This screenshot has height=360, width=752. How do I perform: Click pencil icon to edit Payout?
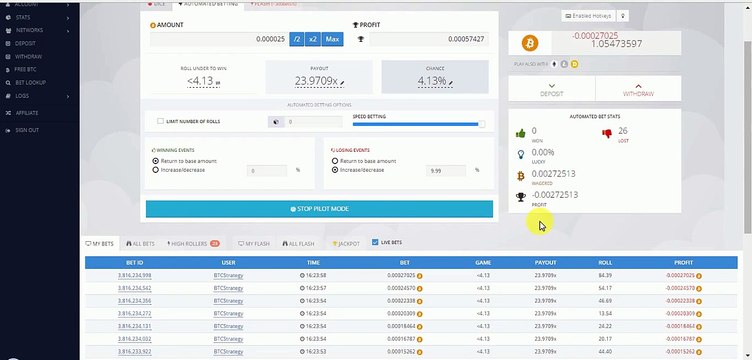[342, 83]
